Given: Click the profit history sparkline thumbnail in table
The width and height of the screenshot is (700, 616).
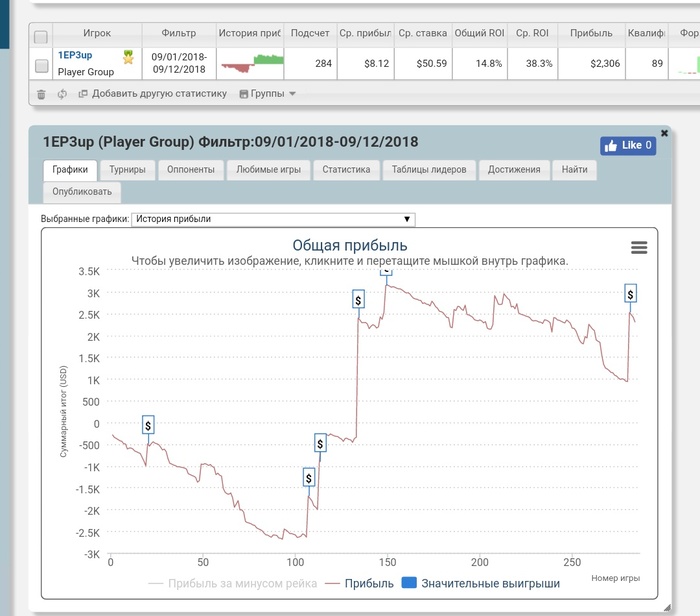Looking at the screenshot, I should point(252,63).
